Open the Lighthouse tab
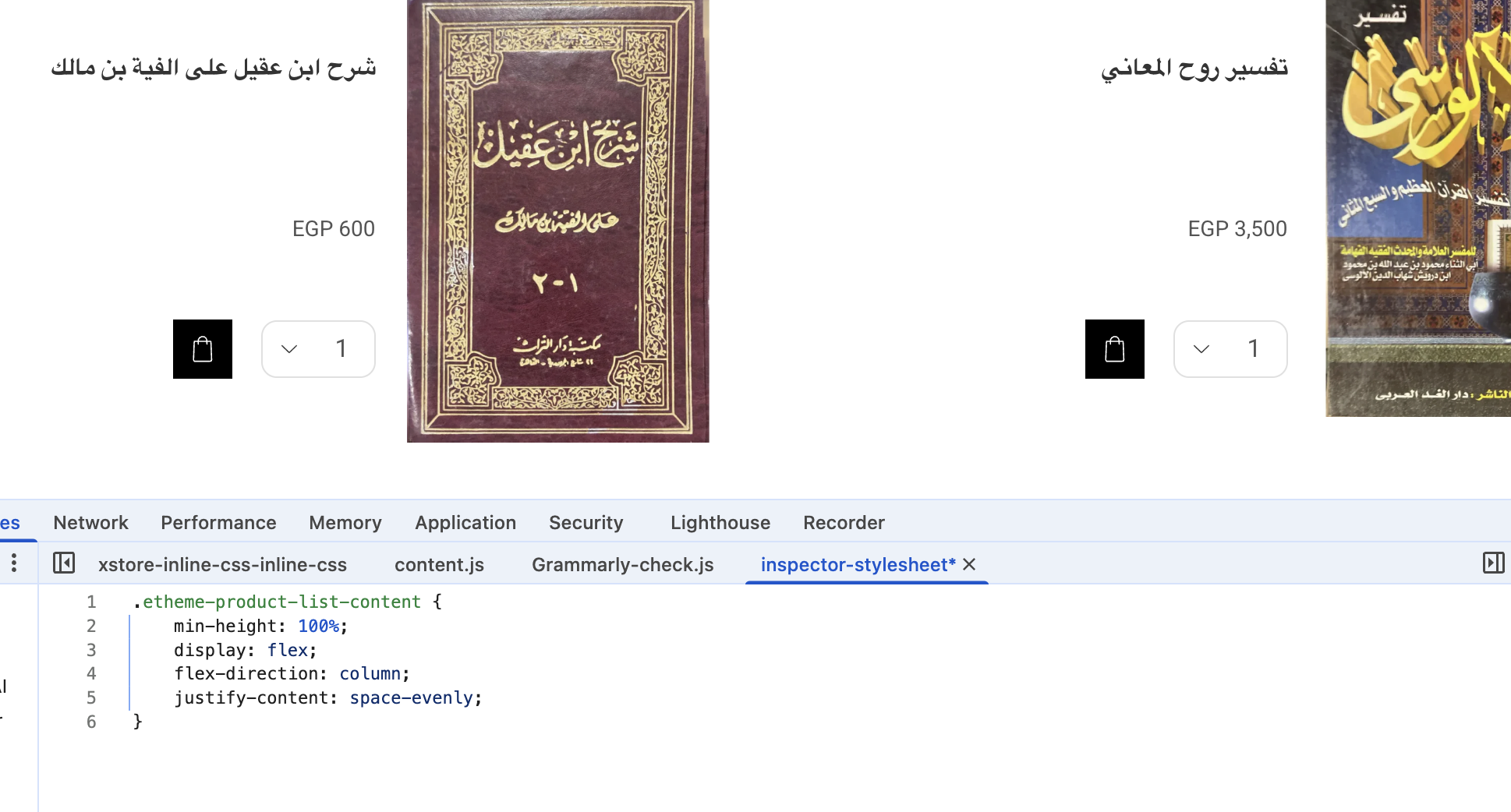 click(x=720, y=523)
